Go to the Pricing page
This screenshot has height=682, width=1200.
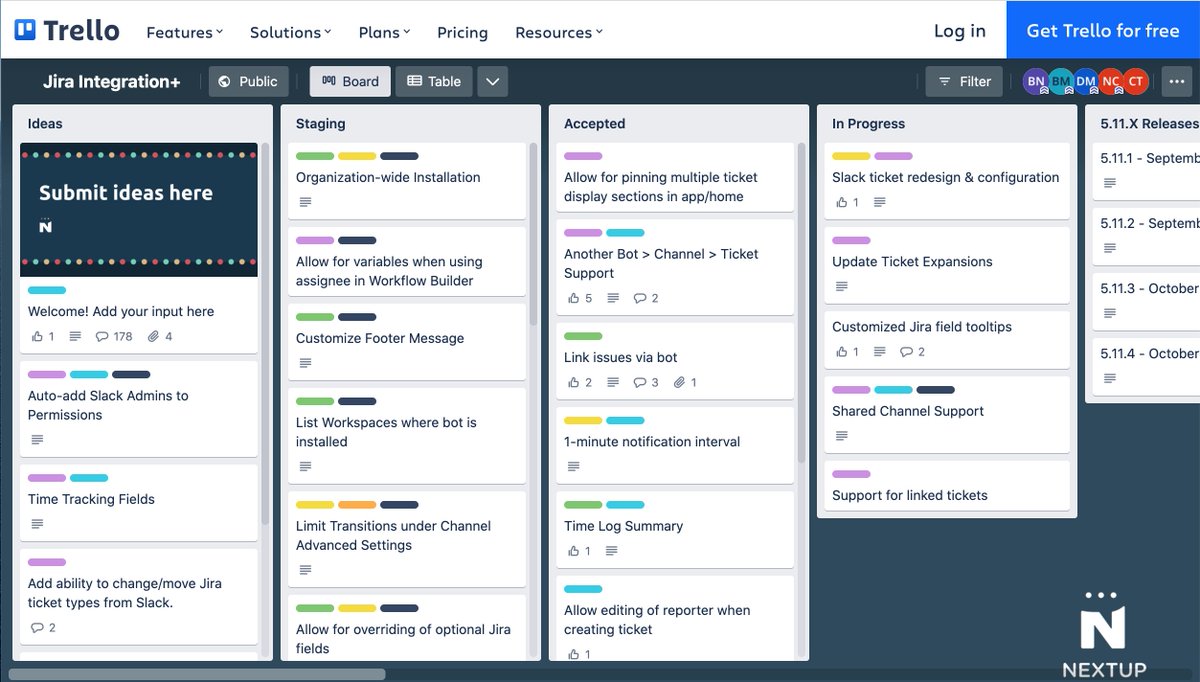coord(462,33)
